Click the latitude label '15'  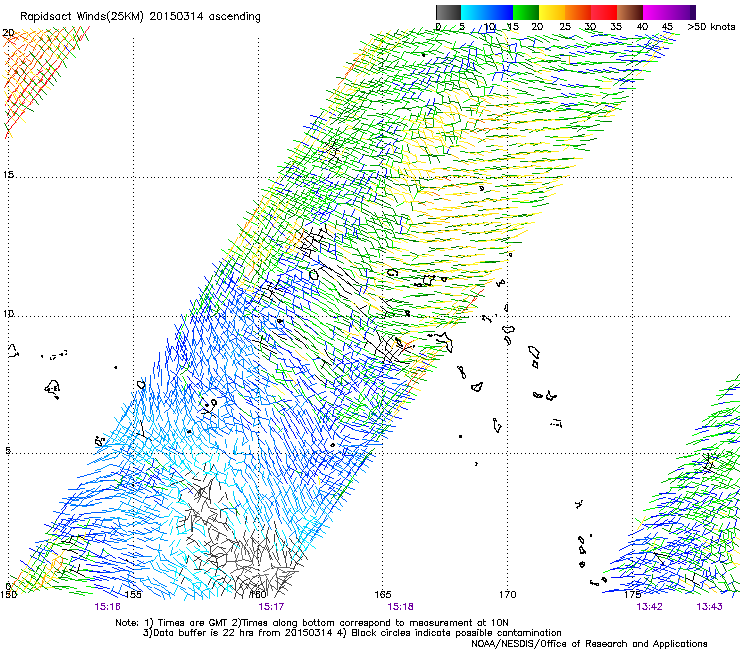tap(8, 175)
